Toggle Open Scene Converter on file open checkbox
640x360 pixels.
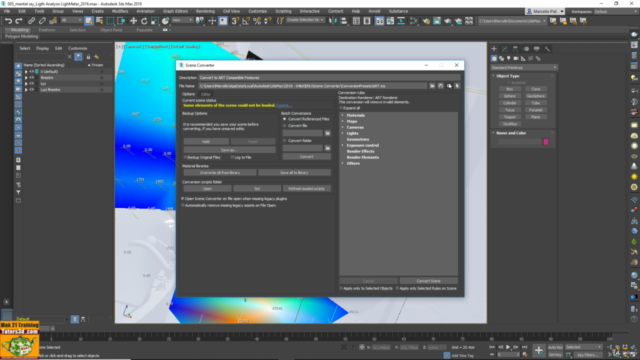click(183, 199)
